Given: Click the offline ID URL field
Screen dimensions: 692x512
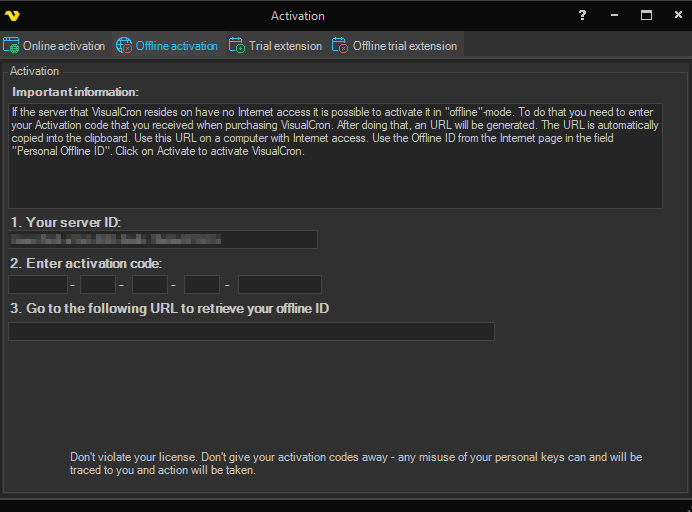Looking at the screenshot, I should (x=251, y=331).
